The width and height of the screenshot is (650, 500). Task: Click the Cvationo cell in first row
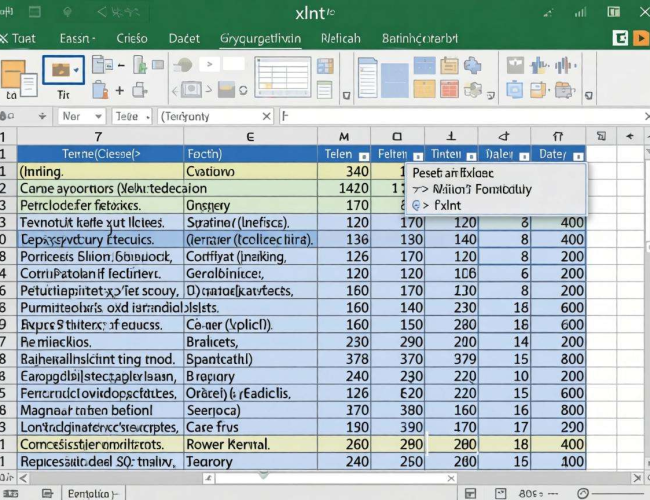(x=250, y=171)
